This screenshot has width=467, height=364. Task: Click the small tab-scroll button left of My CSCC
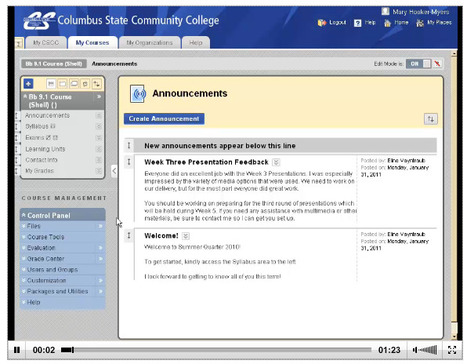click(19, 43)
